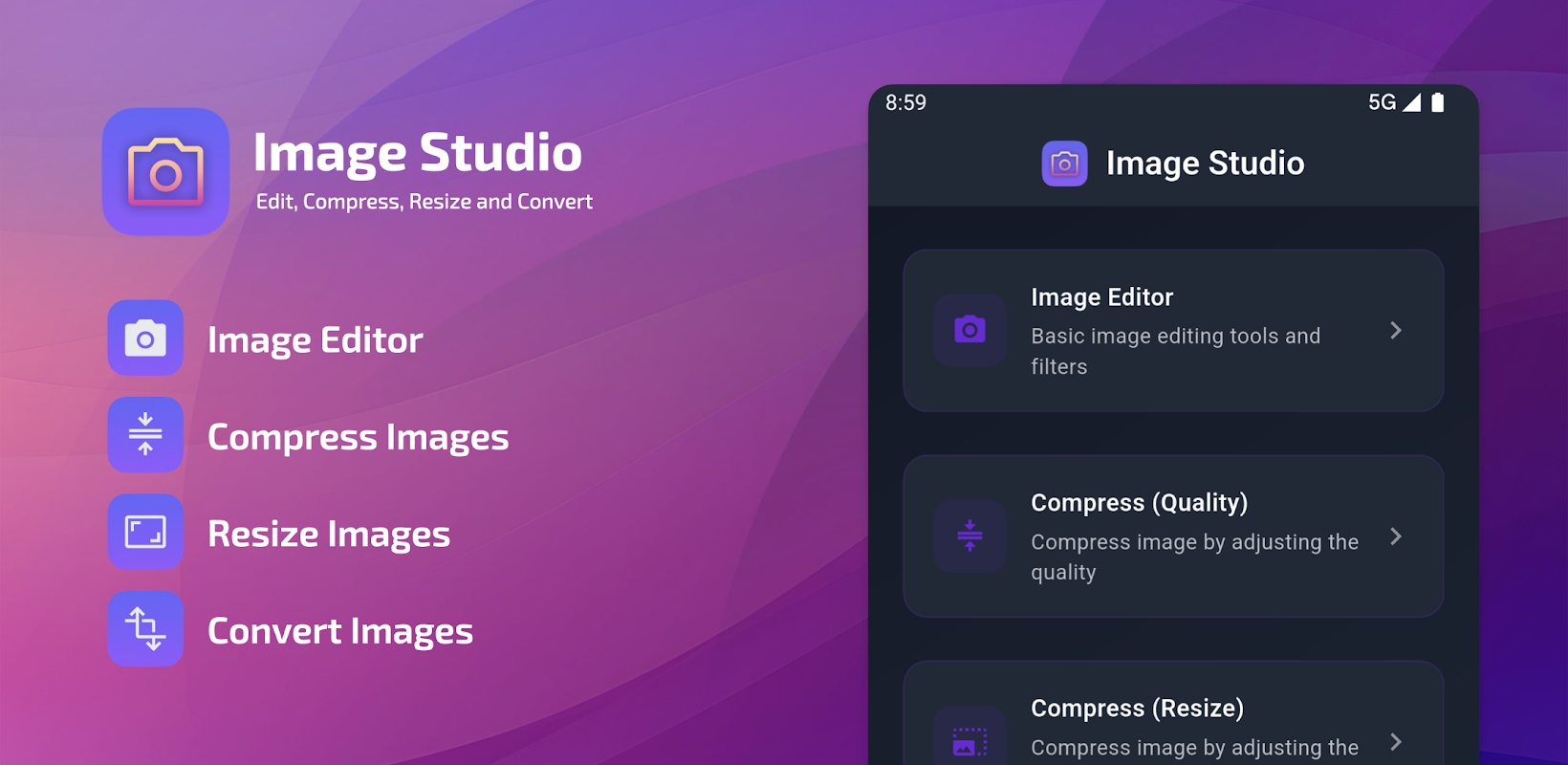Click the large 'Image Studio' banner heading
The width and height of the screenshot is (1568, 765).
417,153
